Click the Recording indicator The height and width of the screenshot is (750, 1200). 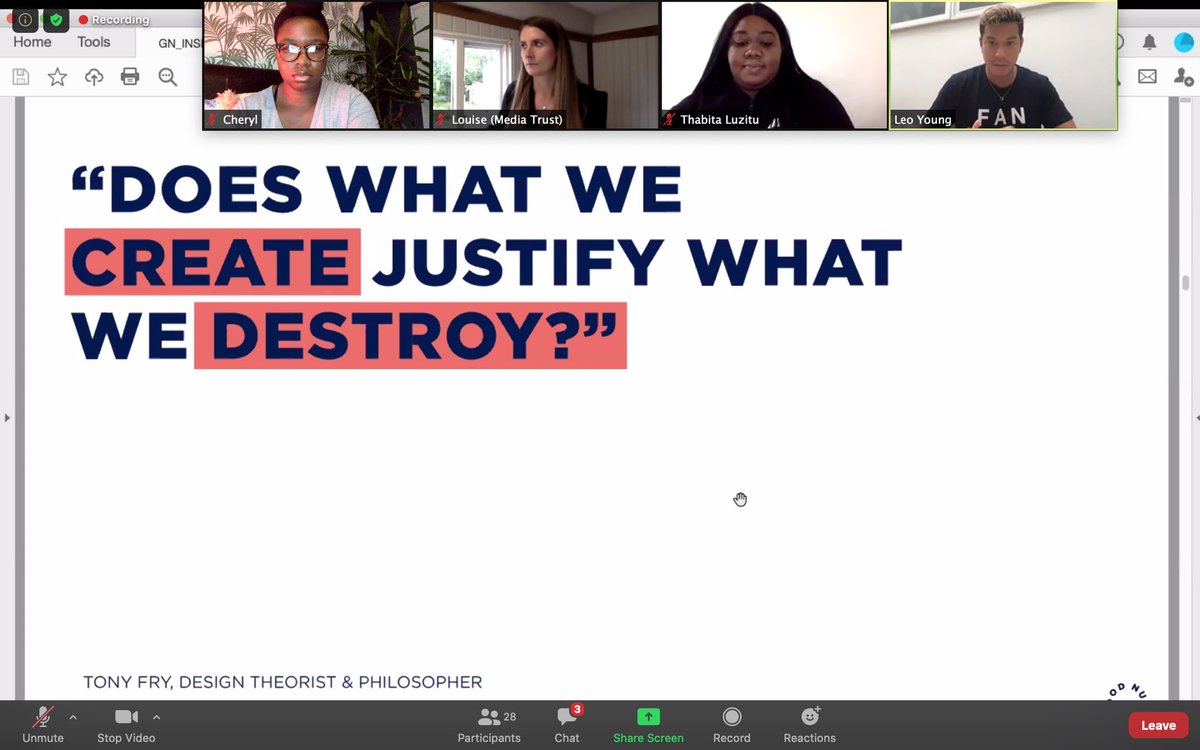(x=113, y=19)
